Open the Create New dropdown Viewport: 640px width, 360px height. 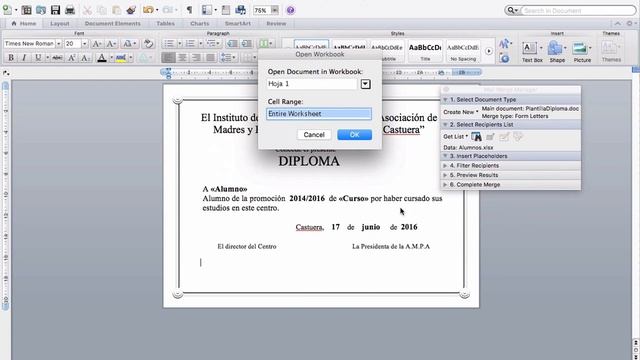460,112
